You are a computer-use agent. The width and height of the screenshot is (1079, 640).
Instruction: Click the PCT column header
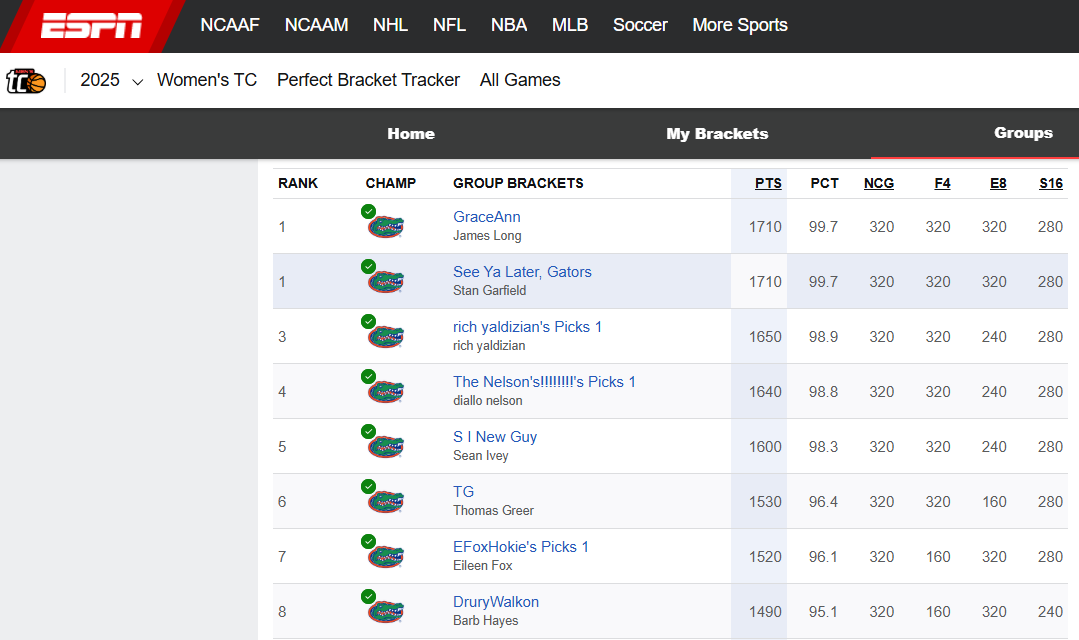tap(824, 183)
